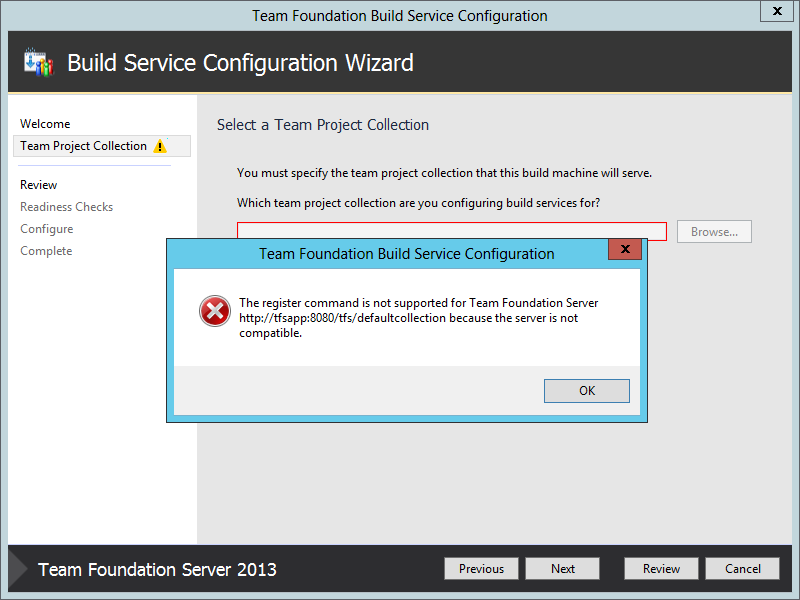Select the Welcome step in the sidebar
This screenshot has height=600, width=800.
tap(45, 123)
